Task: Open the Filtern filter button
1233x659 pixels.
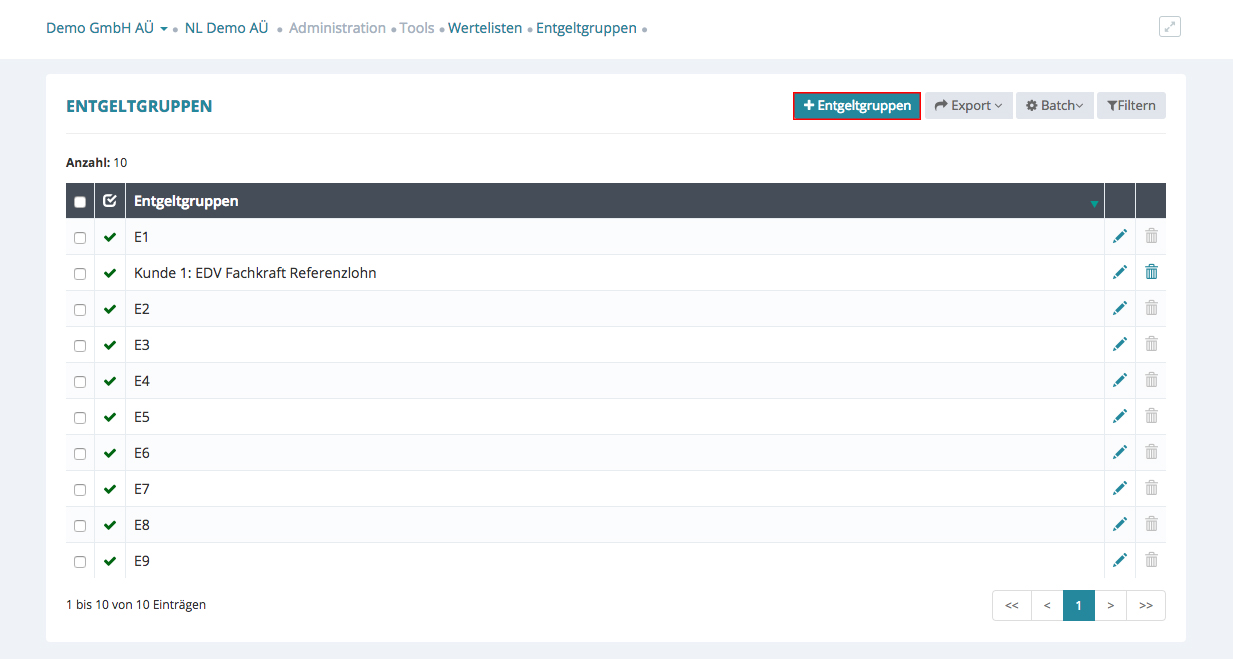Action: [1131, 106]
